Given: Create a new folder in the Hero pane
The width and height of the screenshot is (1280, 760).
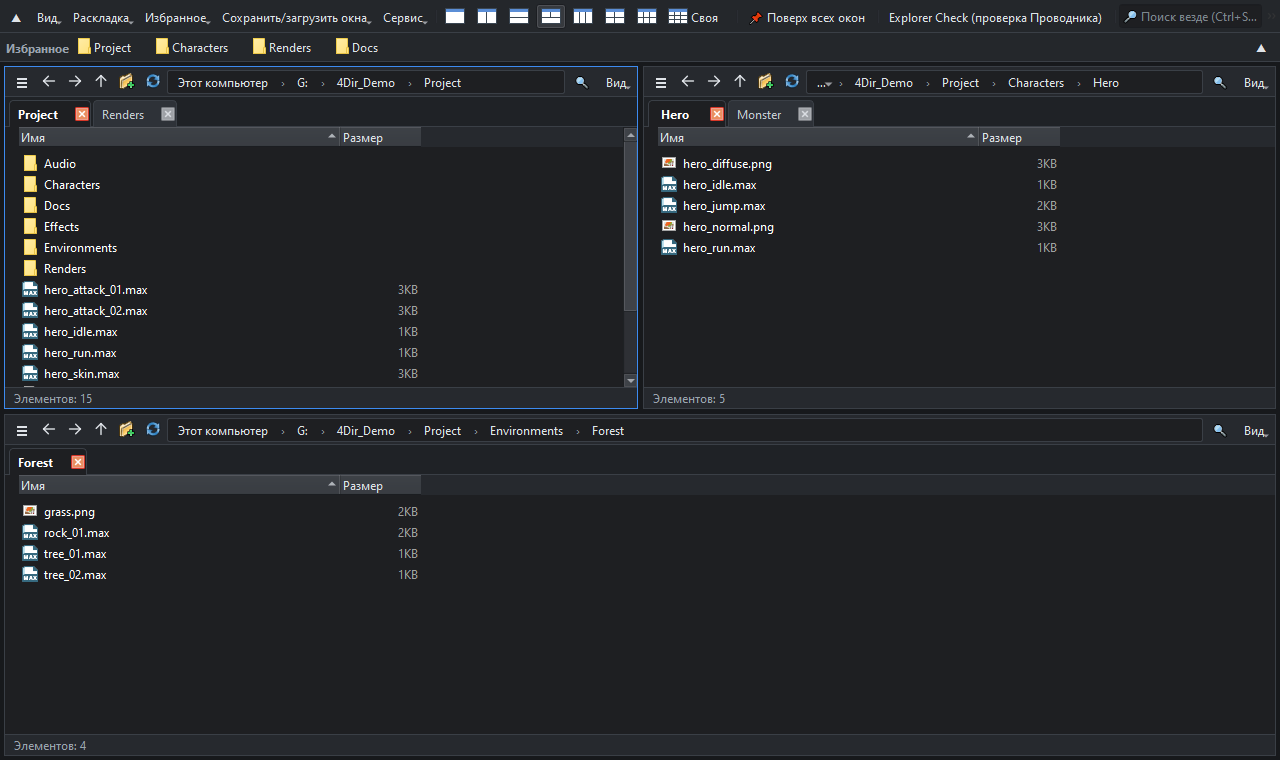Looking at the screenshot, I should (x=766, y=82).
